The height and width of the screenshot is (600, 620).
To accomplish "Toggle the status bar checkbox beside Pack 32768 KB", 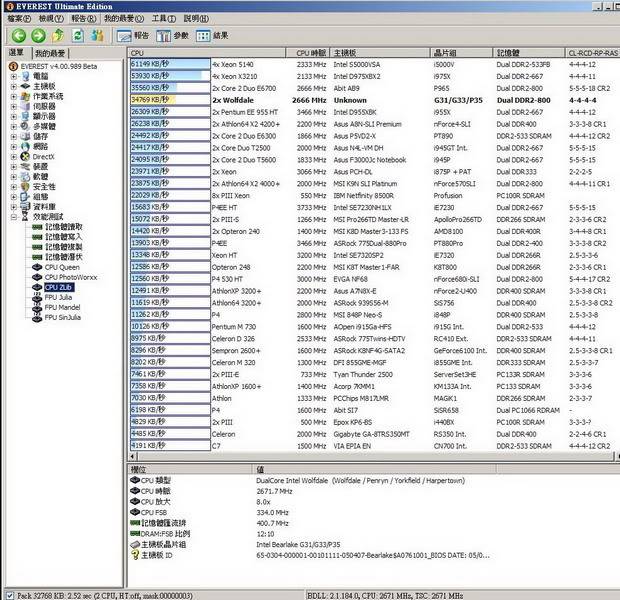I will [x=10, y=595].
